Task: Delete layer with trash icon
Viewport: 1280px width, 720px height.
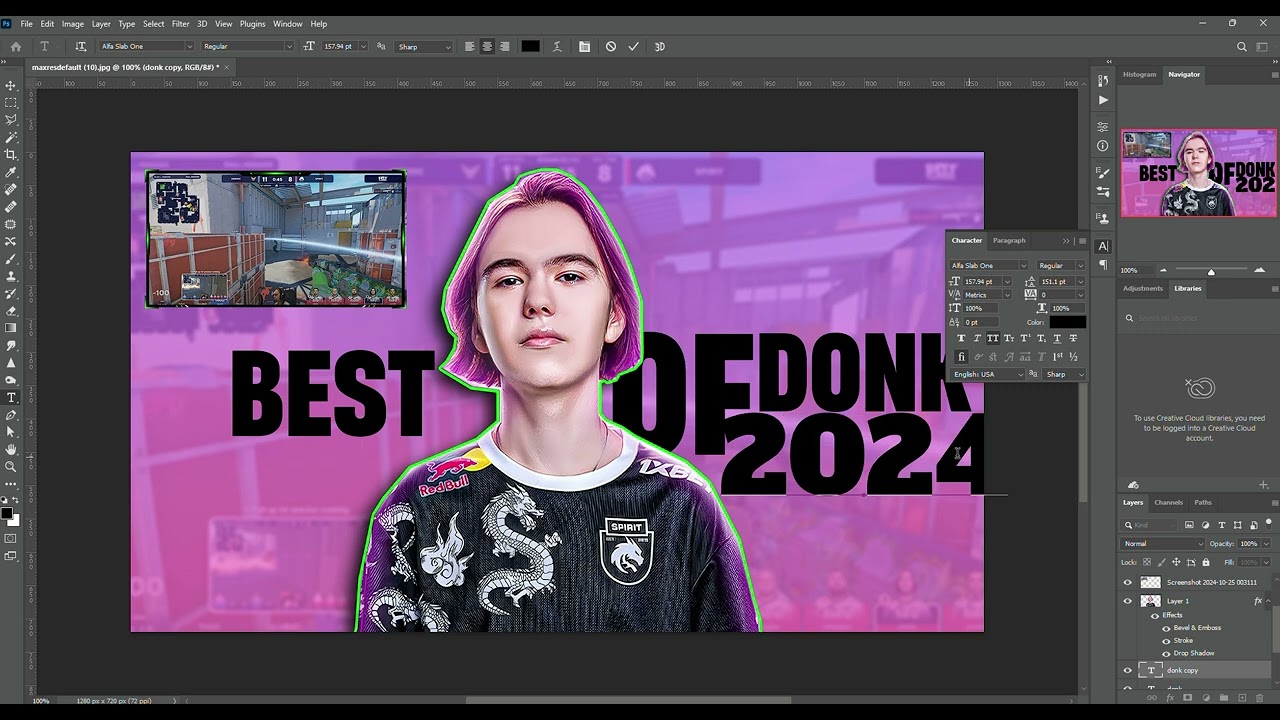Action: 1260,698
